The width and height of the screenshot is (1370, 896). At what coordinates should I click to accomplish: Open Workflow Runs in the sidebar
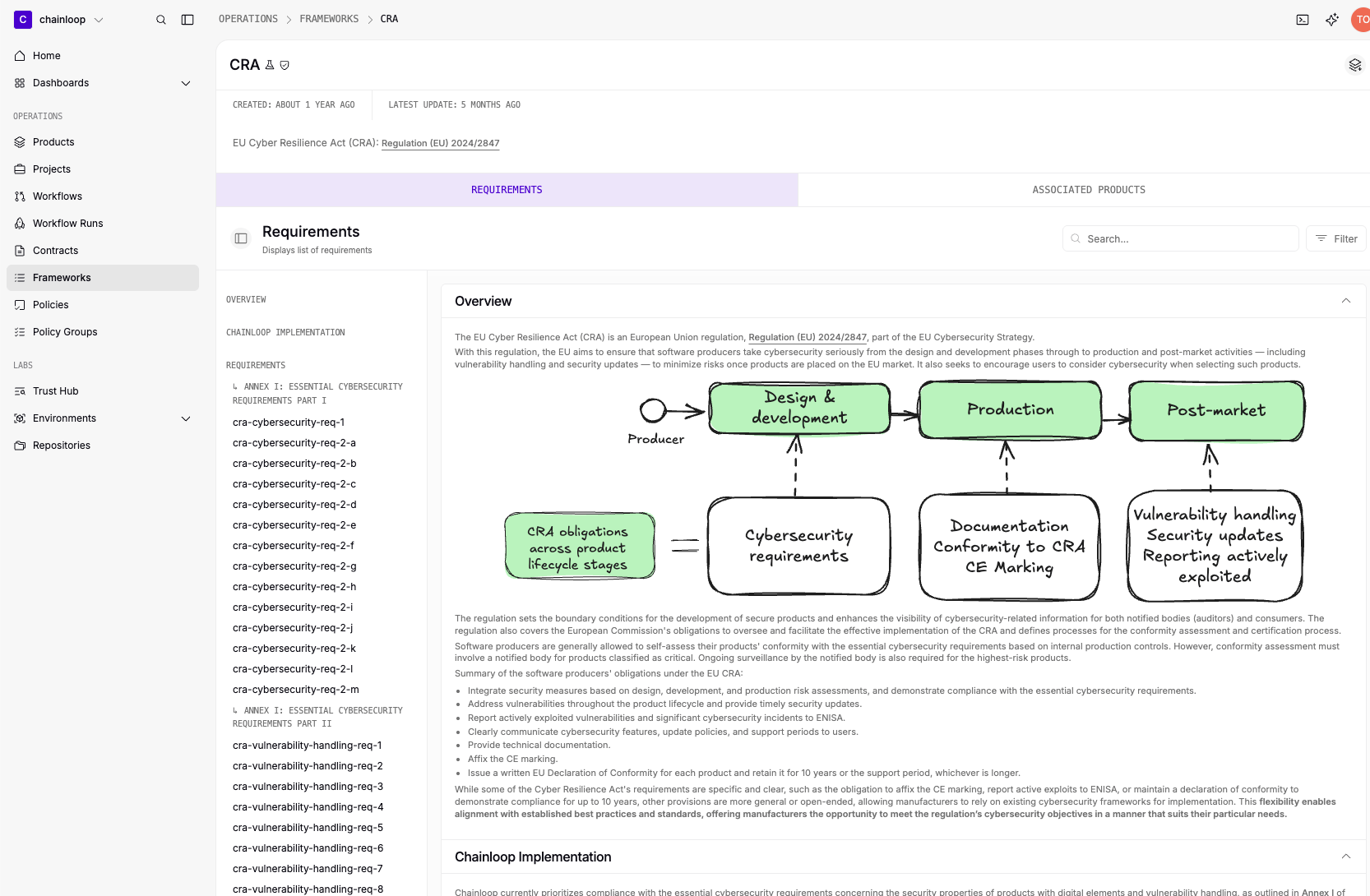click(103, 224)
